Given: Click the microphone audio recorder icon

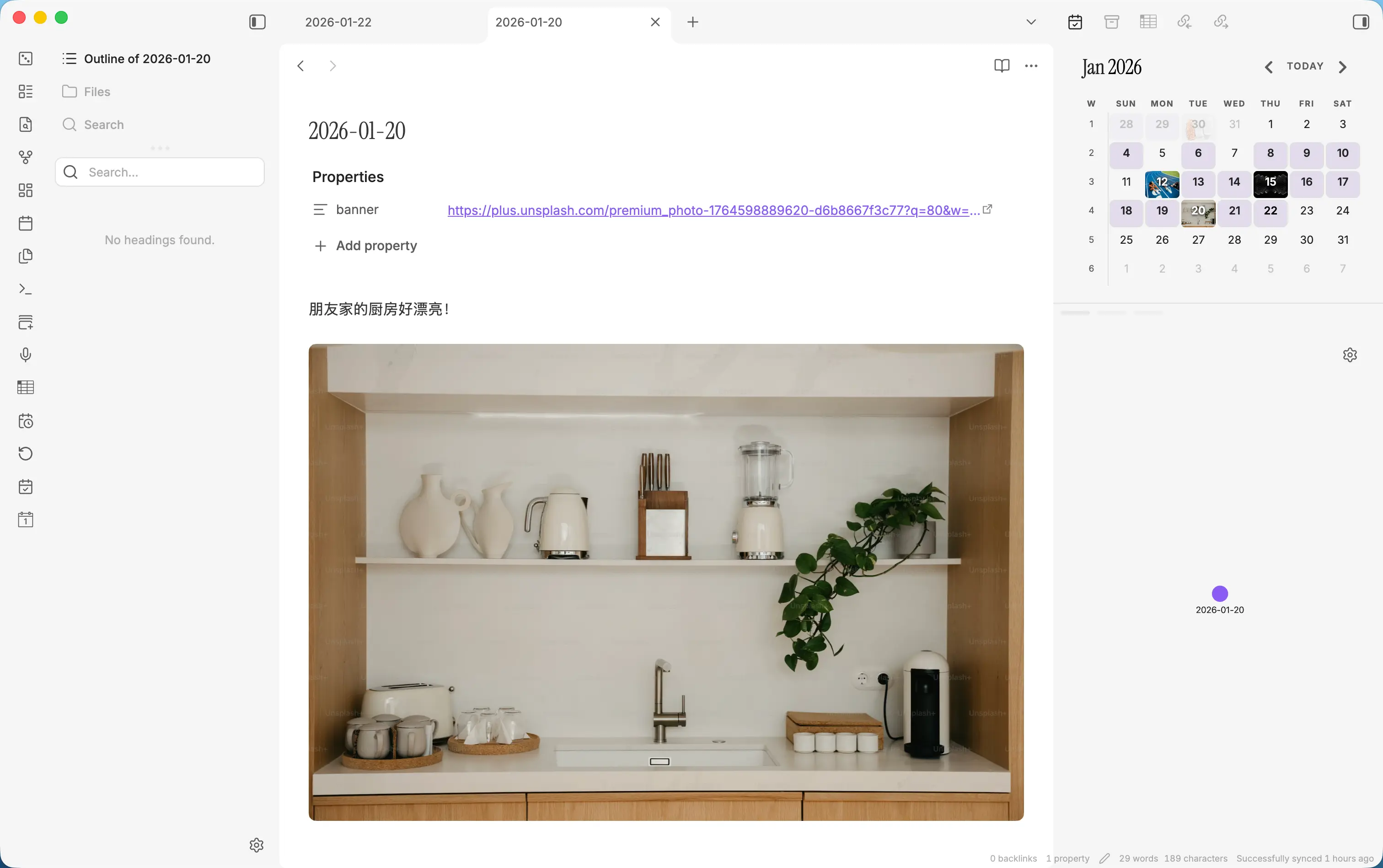Looking at the screenshot, I should (25, 355).
